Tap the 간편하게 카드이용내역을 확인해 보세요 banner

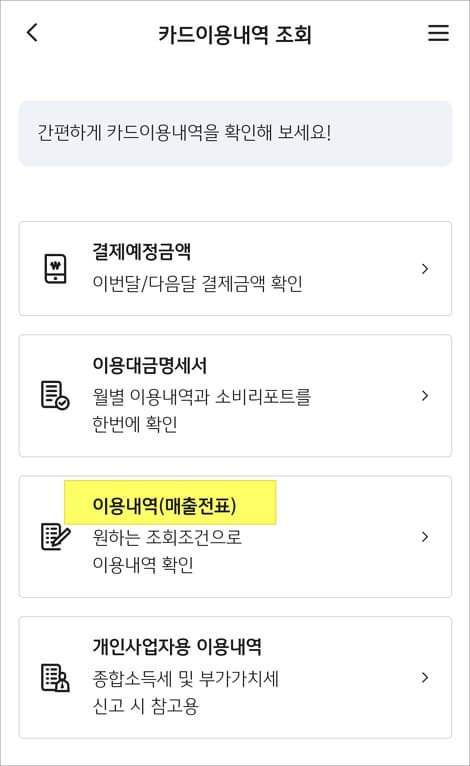pyautogui.click(x=235, y=133)
